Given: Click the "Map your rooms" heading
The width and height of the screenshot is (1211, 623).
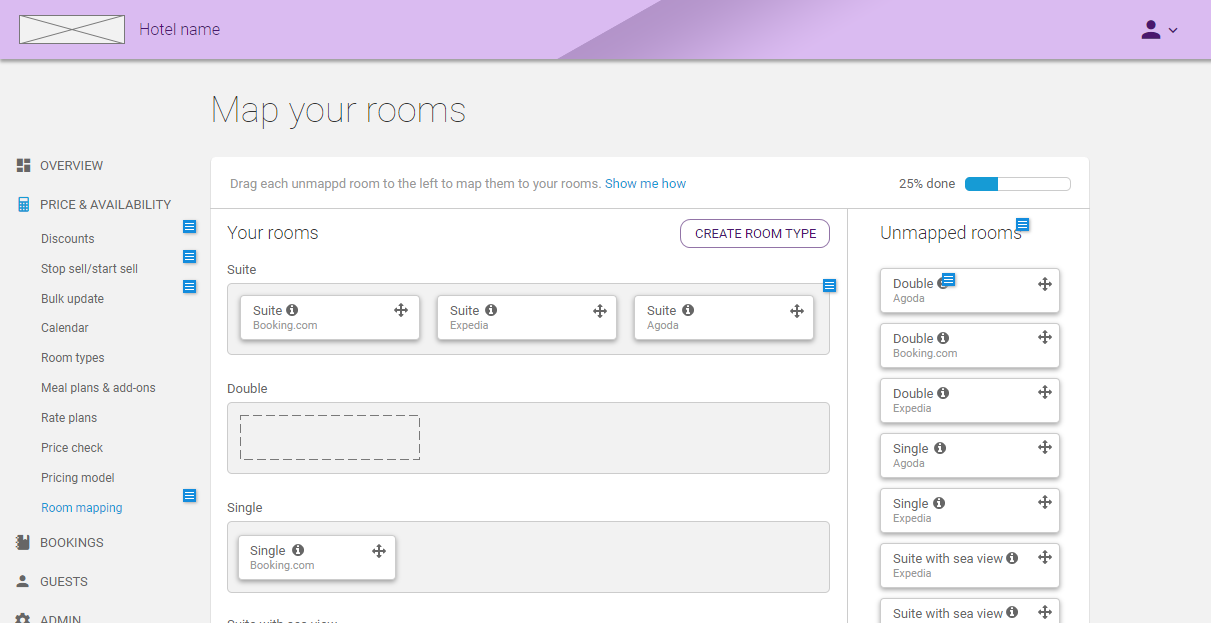Looking at the screenshot, I should 338,110.
